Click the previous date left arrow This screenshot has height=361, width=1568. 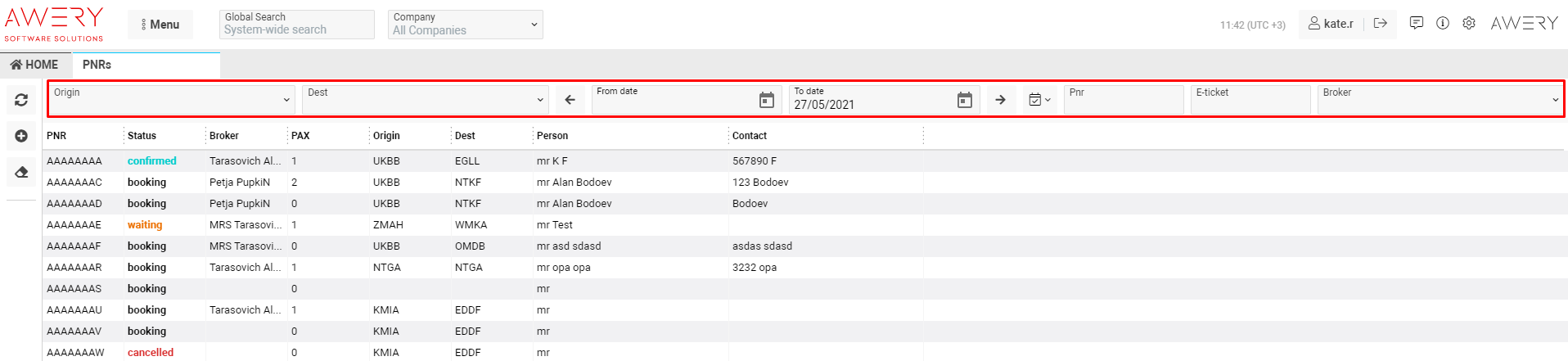tap(570, 100)
